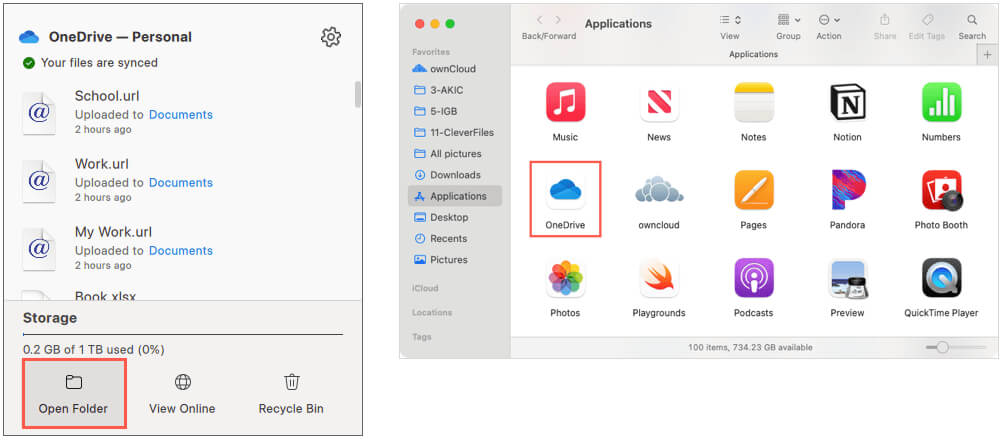Open the Notion app icon

tap(847, 102)
